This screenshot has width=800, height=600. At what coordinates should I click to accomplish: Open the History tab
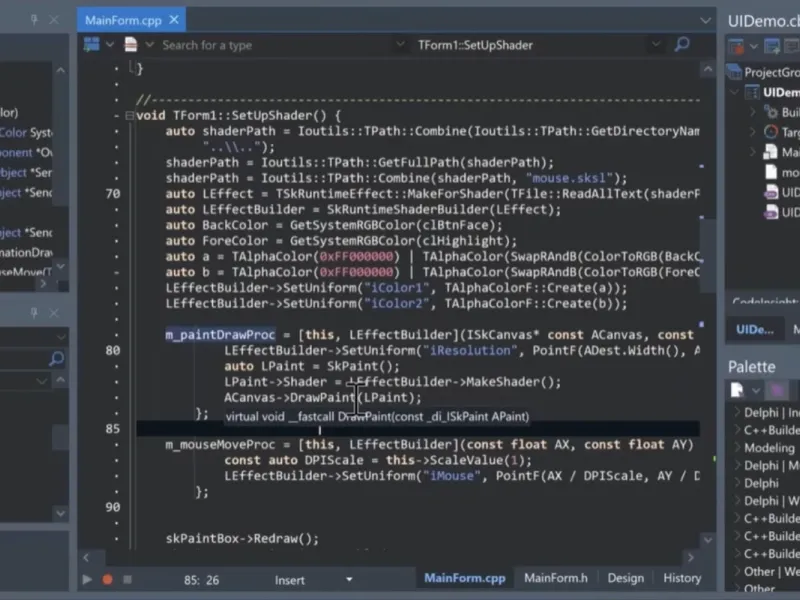point(682,578)
